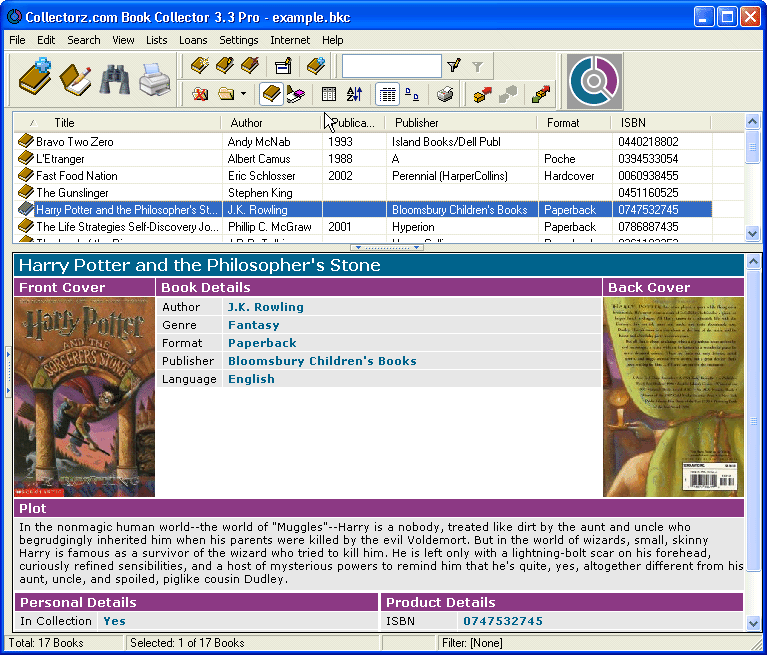The width and height of the screenshot is (767, 655).
Task: Sort the list by the Author column header
Action: (271, 123)
